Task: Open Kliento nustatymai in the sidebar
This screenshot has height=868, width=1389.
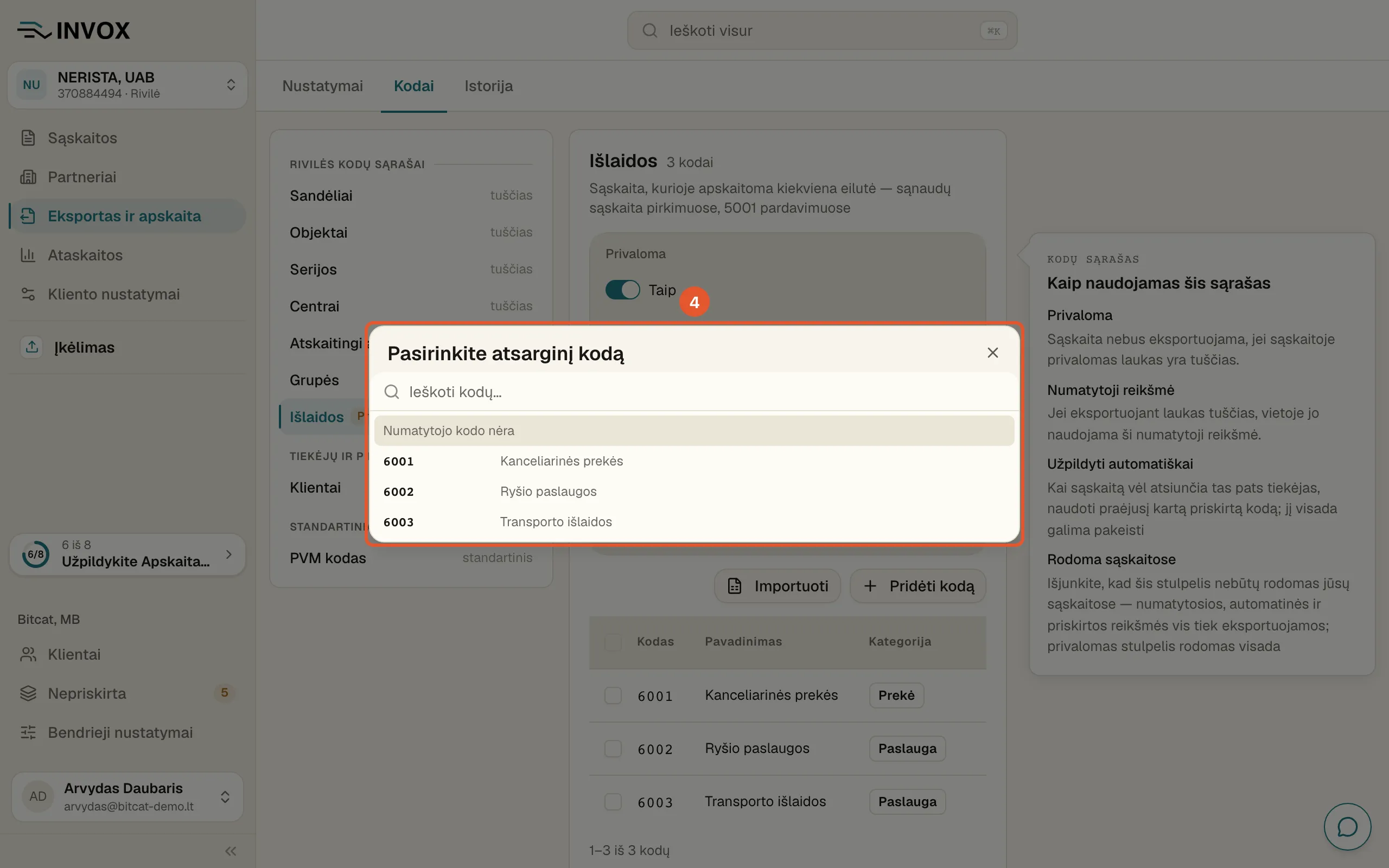Action: [x=127, y=294]
